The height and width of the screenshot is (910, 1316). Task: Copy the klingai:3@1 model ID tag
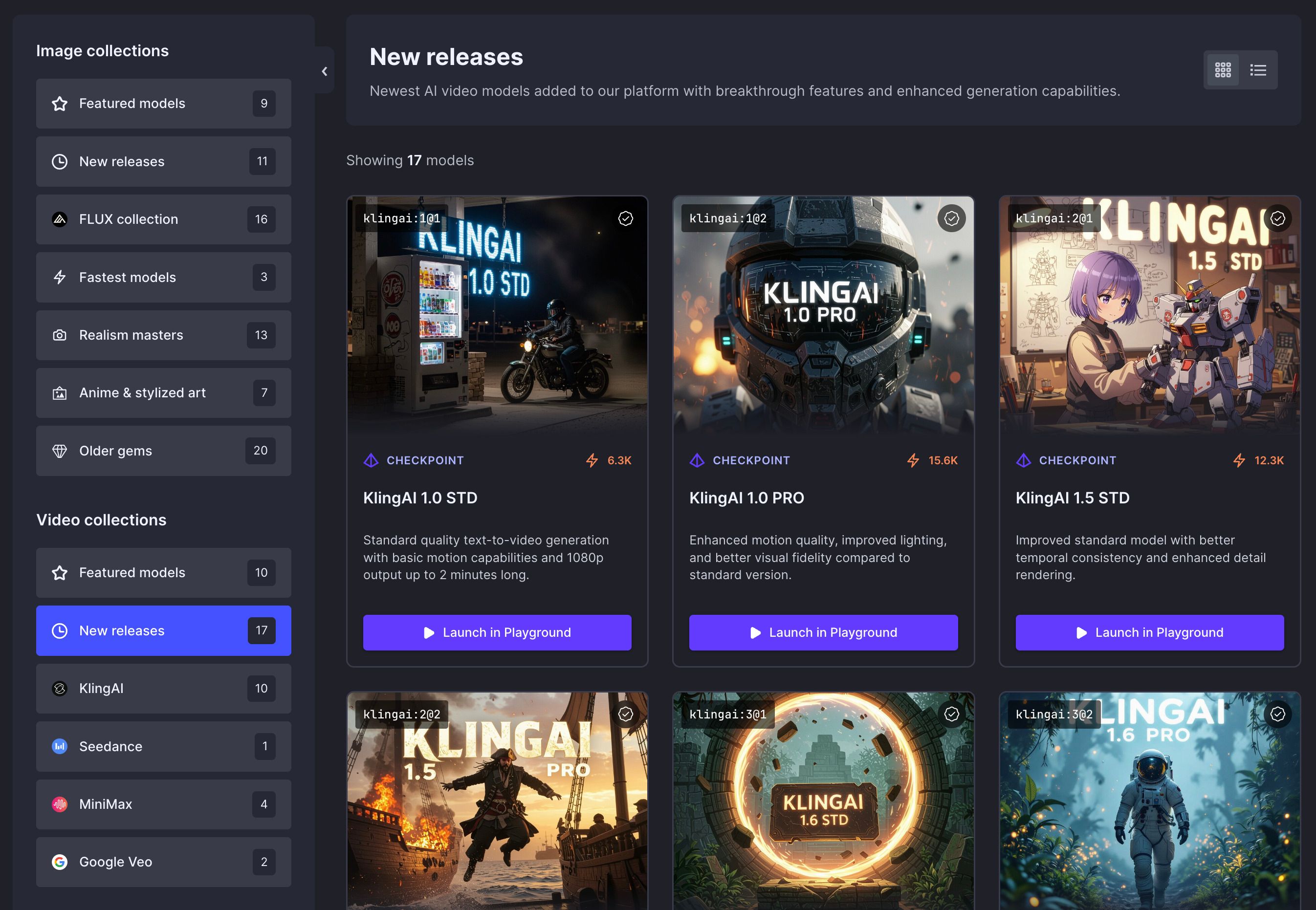(727, 714)
